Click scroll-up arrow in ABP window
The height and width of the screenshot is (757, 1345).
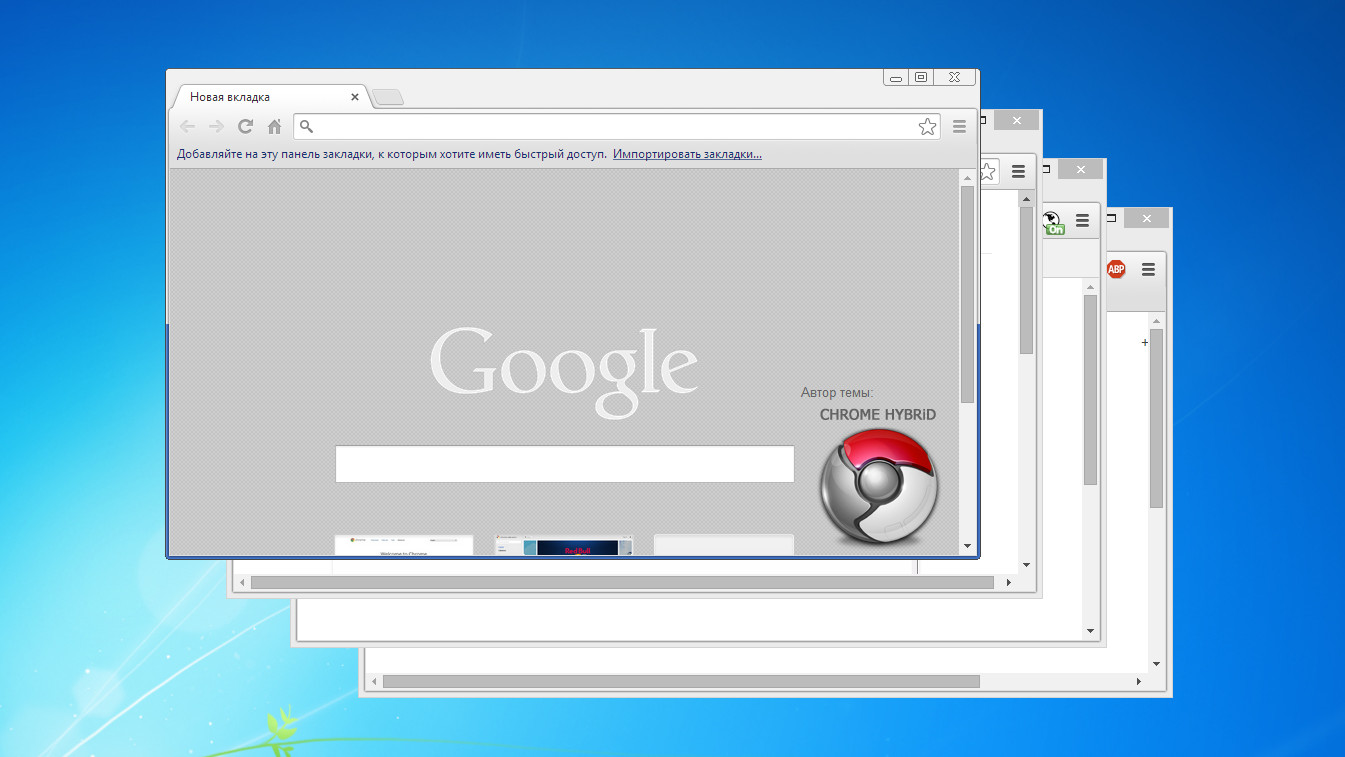click(1156, 321)
